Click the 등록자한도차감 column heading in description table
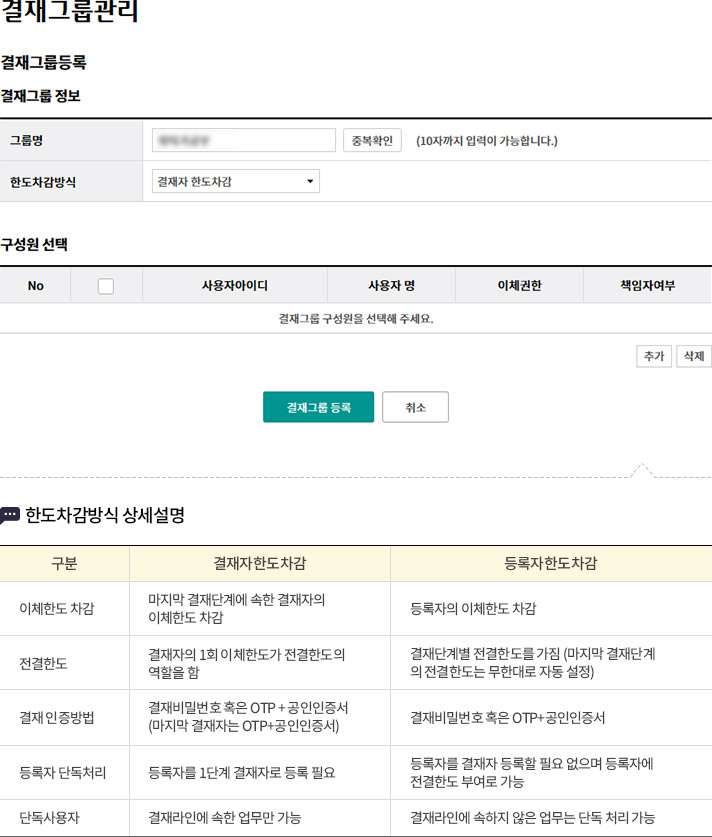 coord(550,564)
